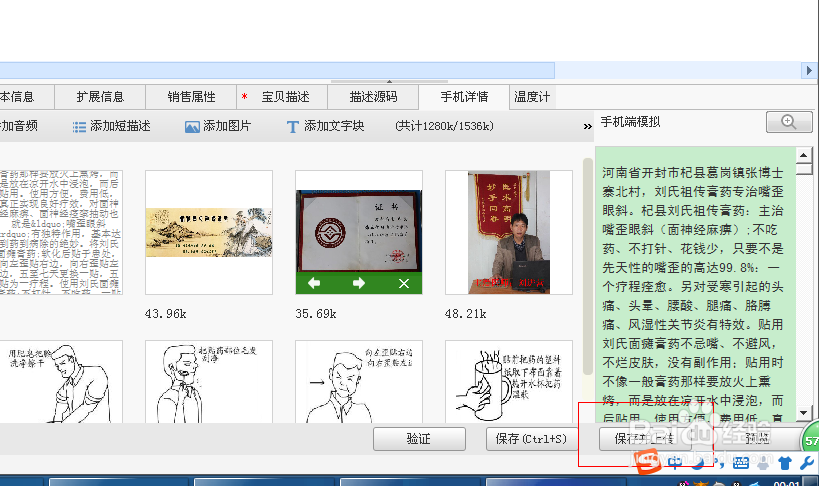Click the 48.21k size label
Screen dimensions: 819x486
coord(465,314)
